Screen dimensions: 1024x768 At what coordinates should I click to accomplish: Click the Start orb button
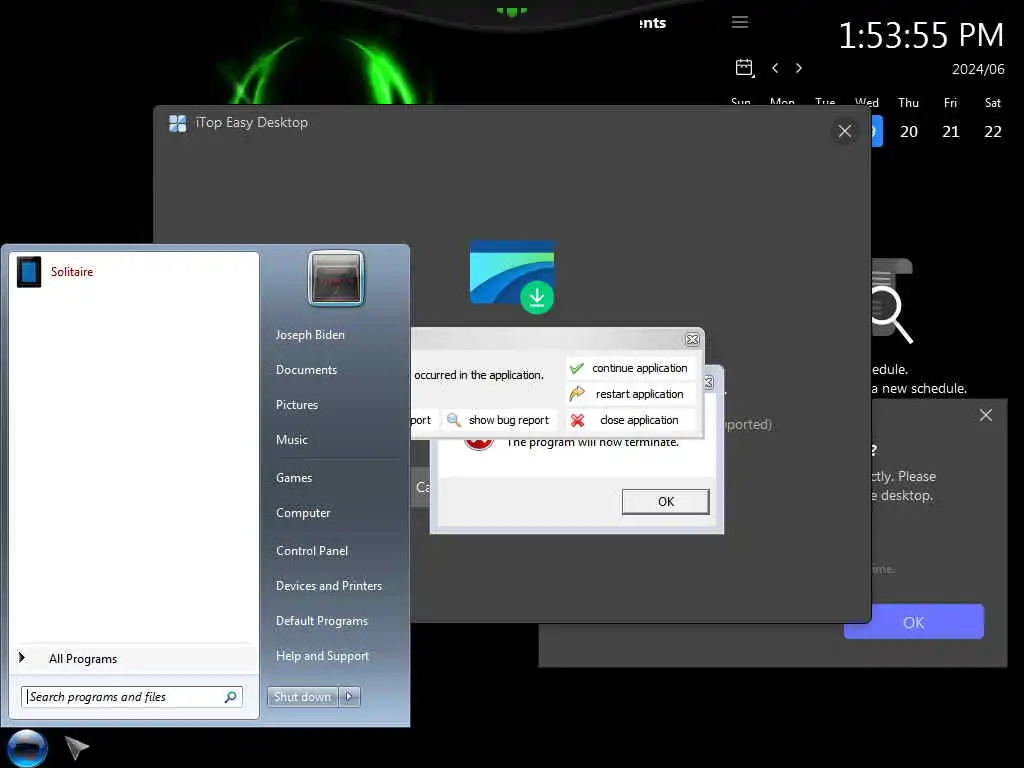pos(27,748)
